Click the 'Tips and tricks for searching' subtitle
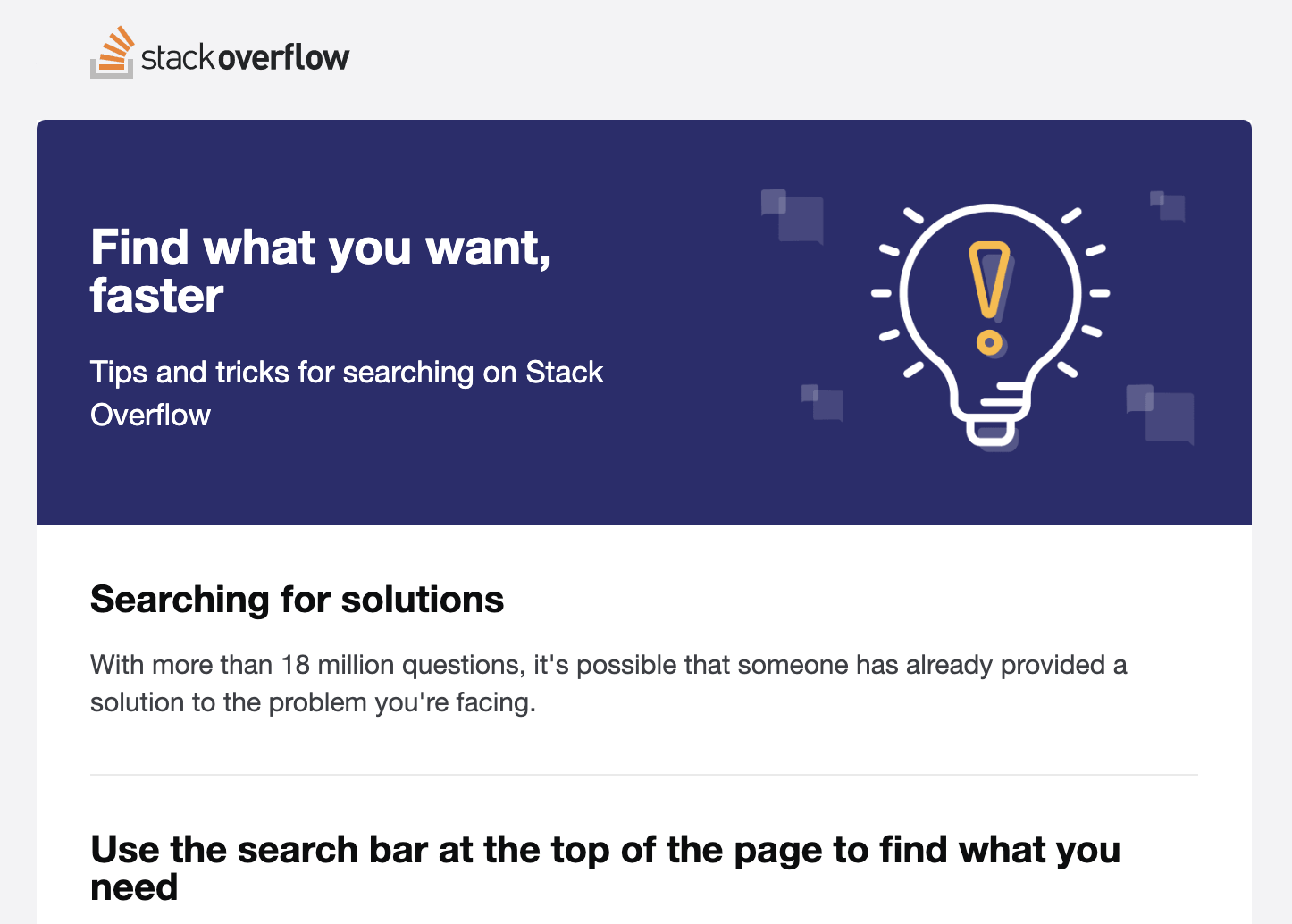 tap(347, 393)
